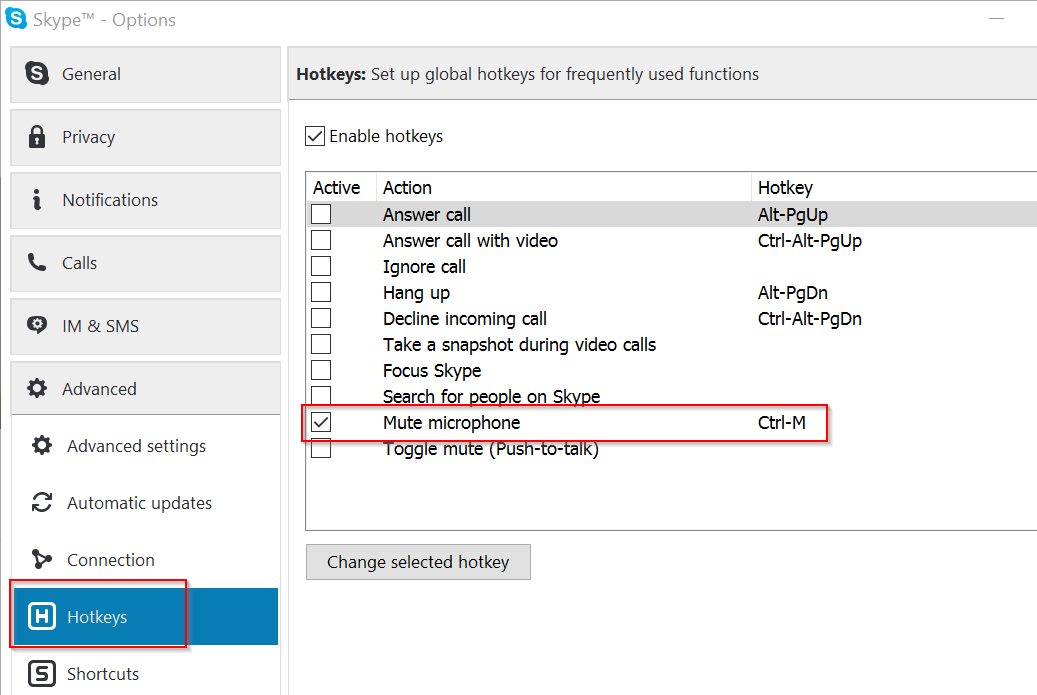Select the Toggle mute (Push-to-talk) row
Screen dimensions: 1037x695
490,450
